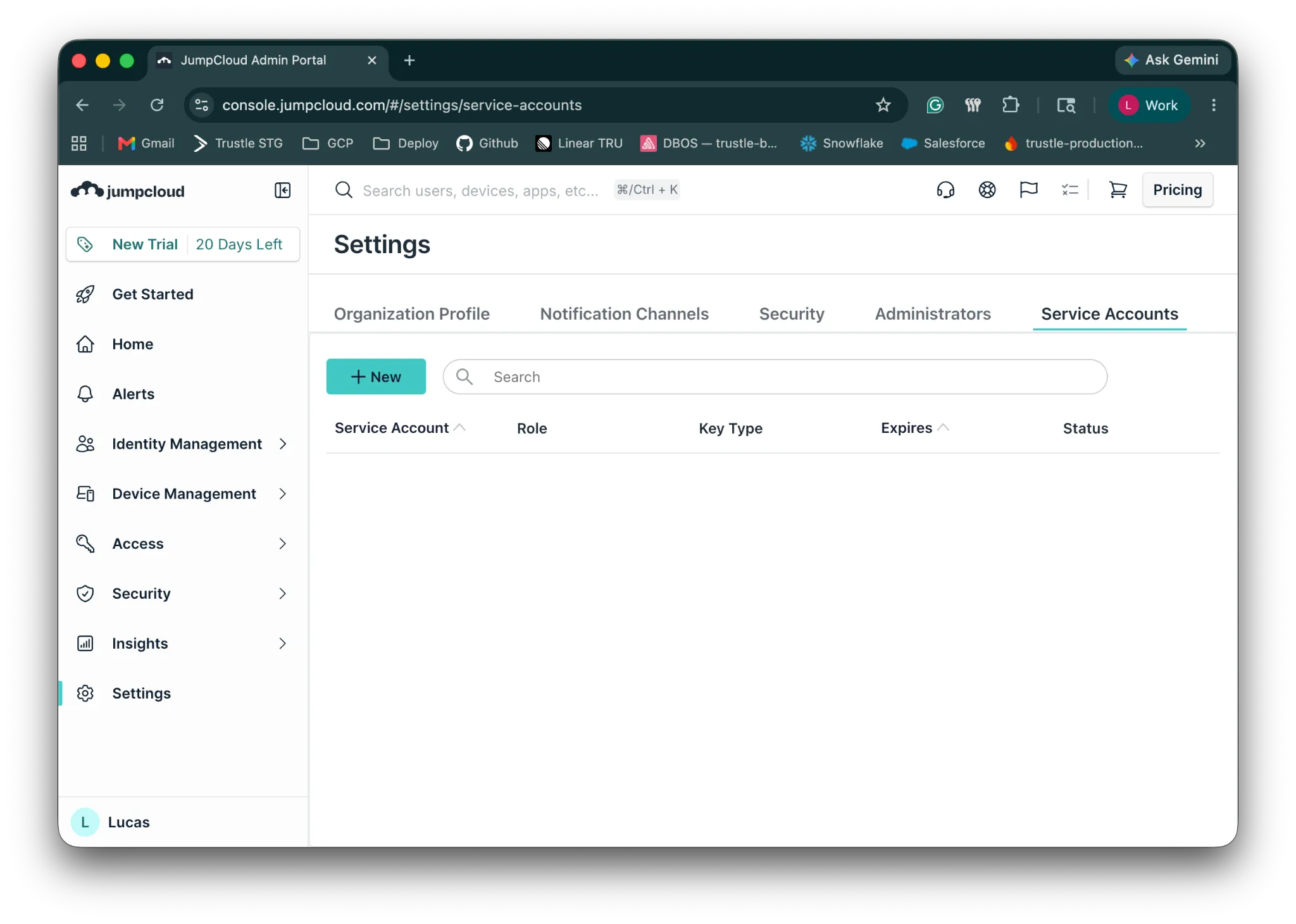Select the Service Accounts tab
Viewport: 1296px width, 924px height.
click(x=1110, y=314)
